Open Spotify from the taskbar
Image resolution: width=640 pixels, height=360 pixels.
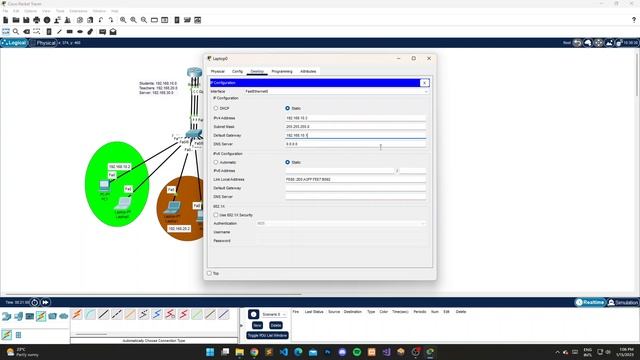tap(357, 352)
